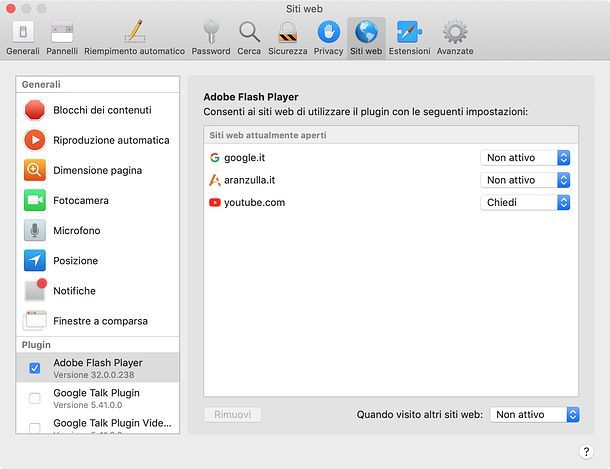Open the Siti web globe icon
The image size is (610, 469).
click(366, 32)
